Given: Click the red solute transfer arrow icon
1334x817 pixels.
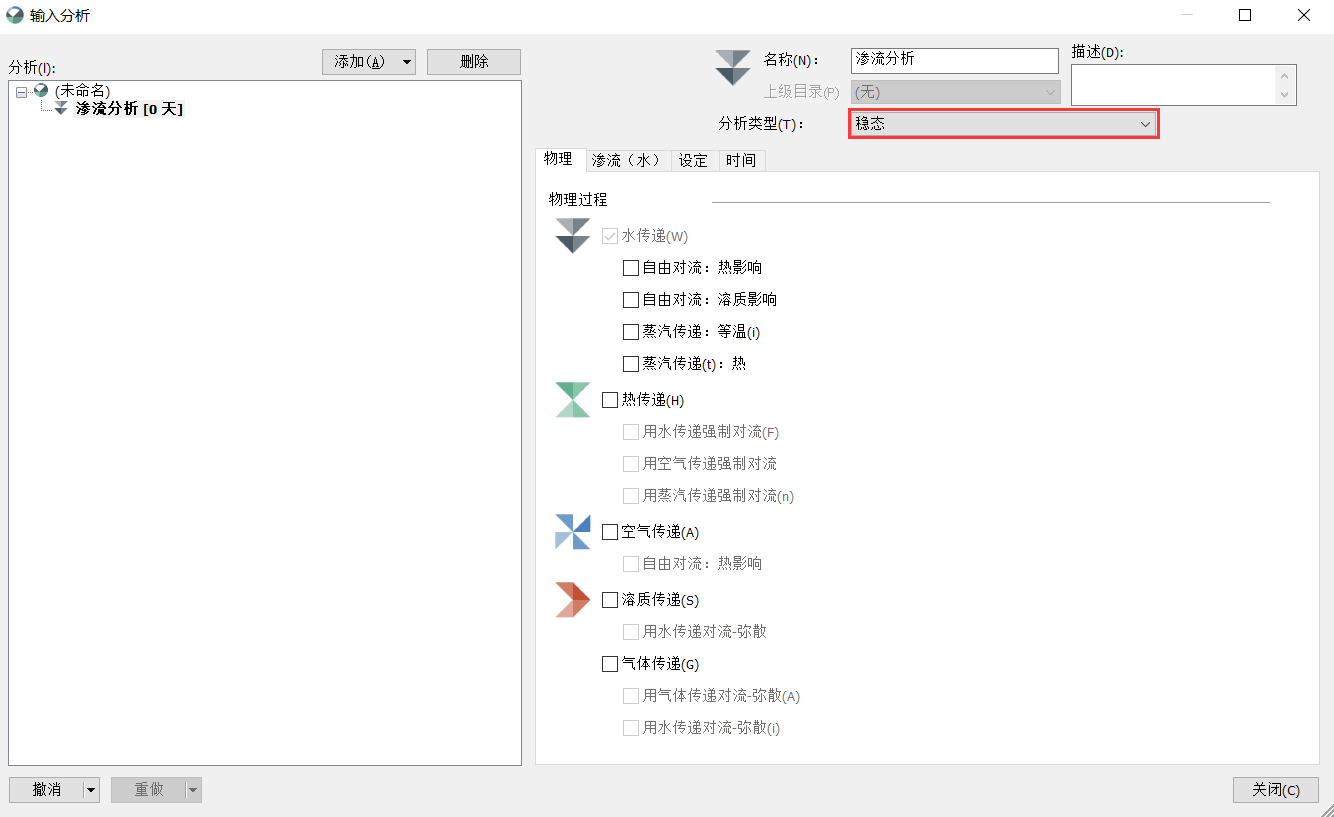Looking at the screenshot, I should point(572,599).
